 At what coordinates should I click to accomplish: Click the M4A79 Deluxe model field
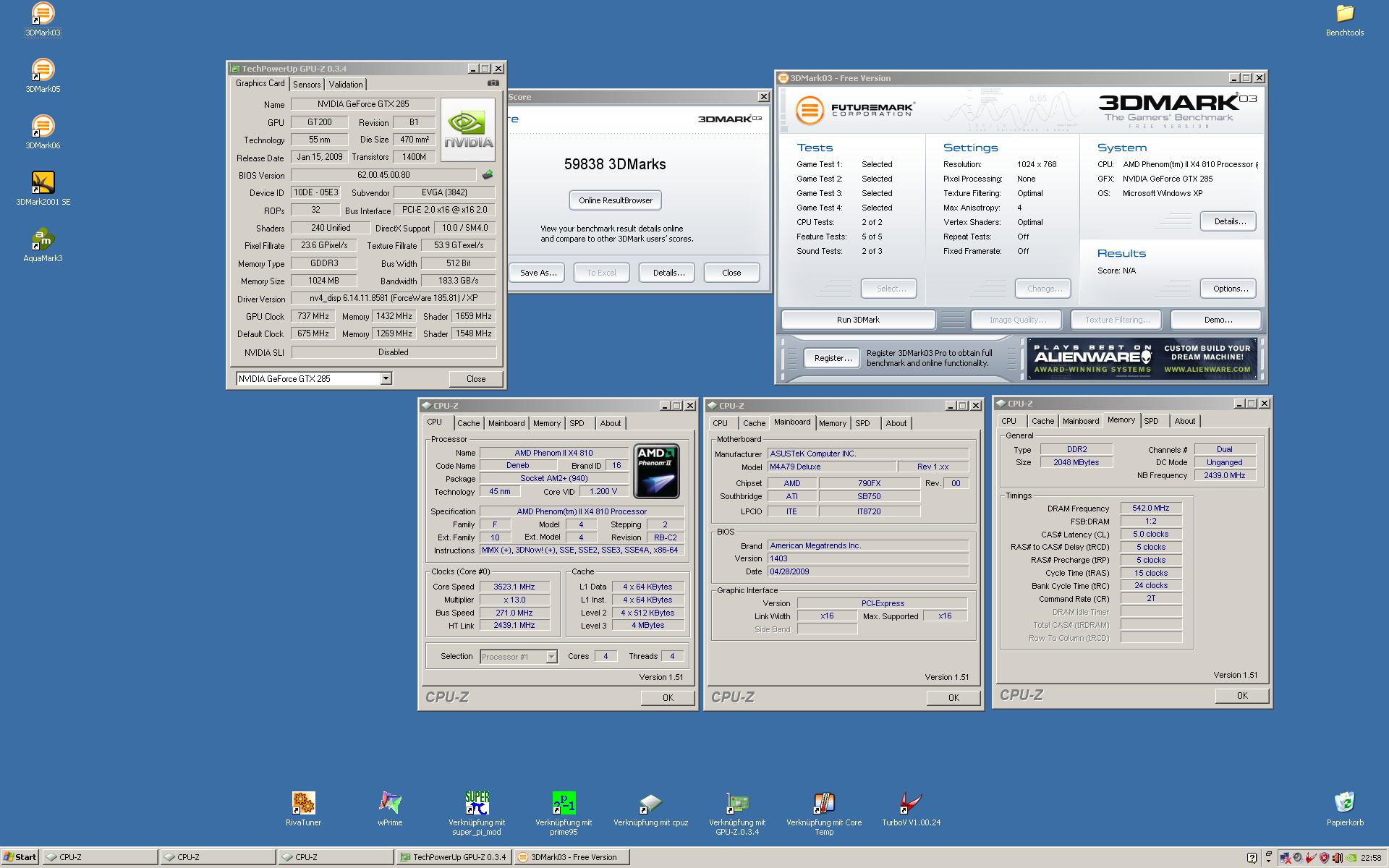832,467
